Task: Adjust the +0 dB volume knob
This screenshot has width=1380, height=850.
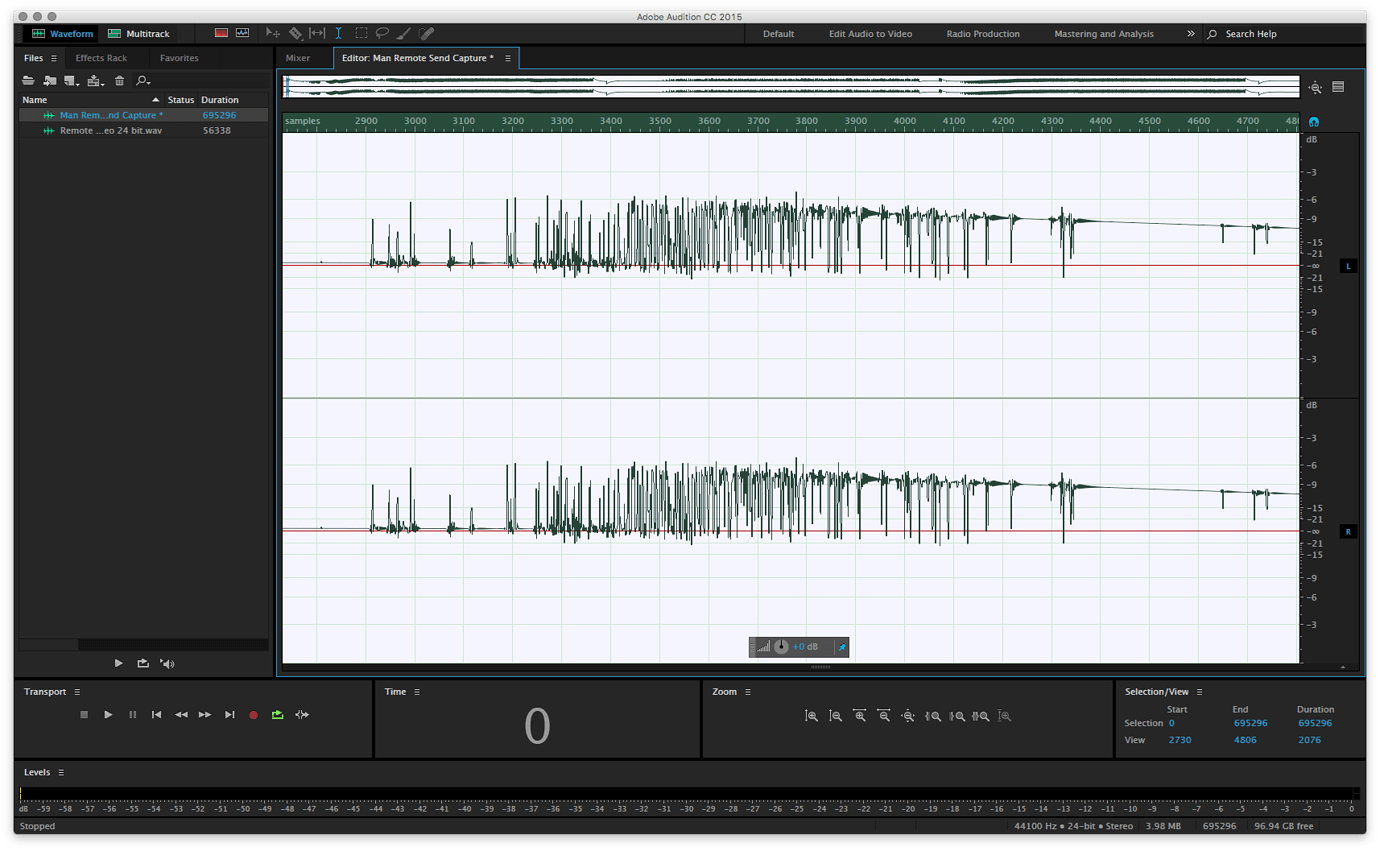Action: (781, 647)
